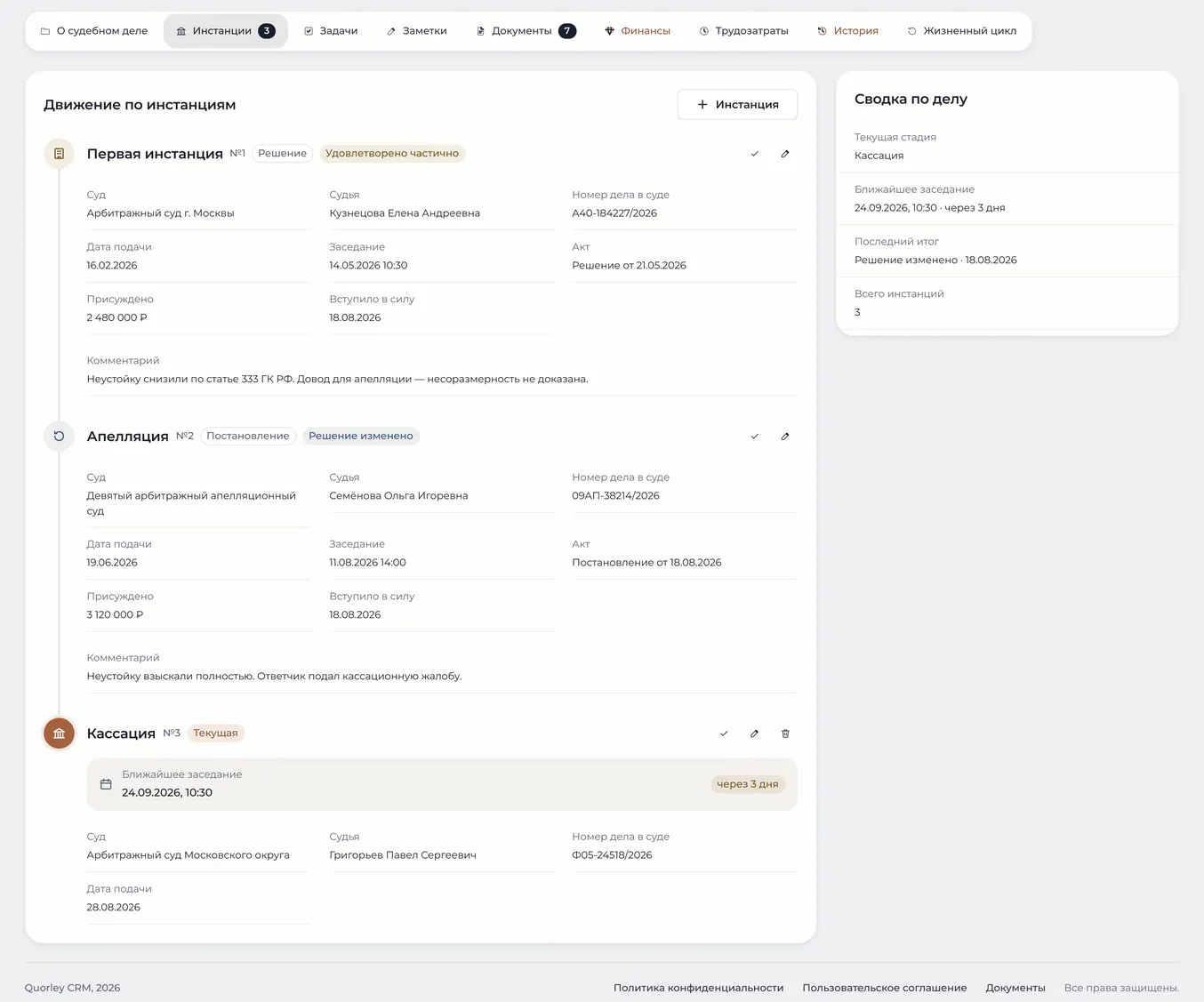Click awarded amount 2 480 000 ₽
Image resolution: width=1204 pixels, height=1002 pixels.
117,318
